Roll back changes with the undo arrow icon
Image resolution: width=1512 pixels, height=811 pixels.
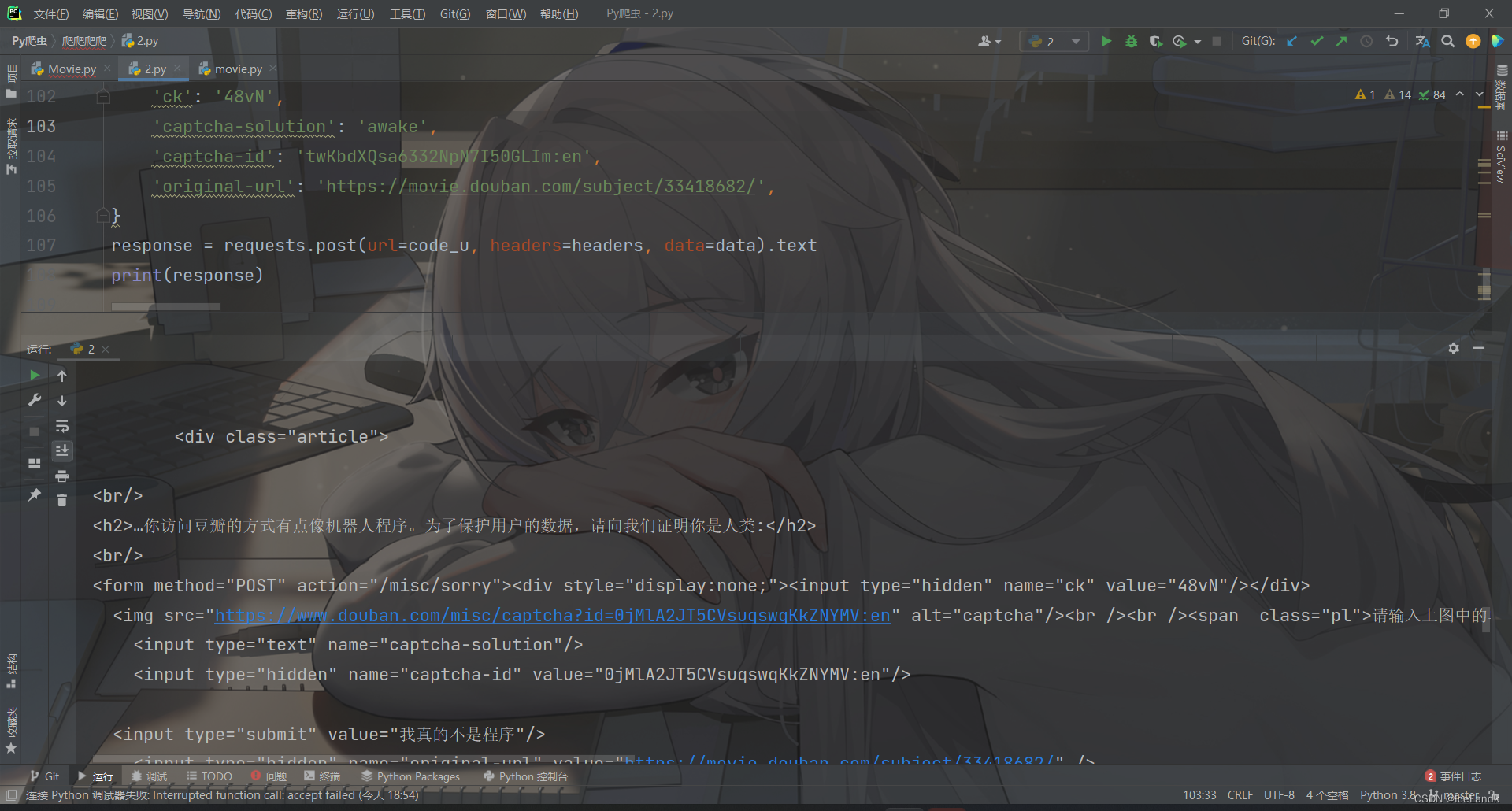1392,41
